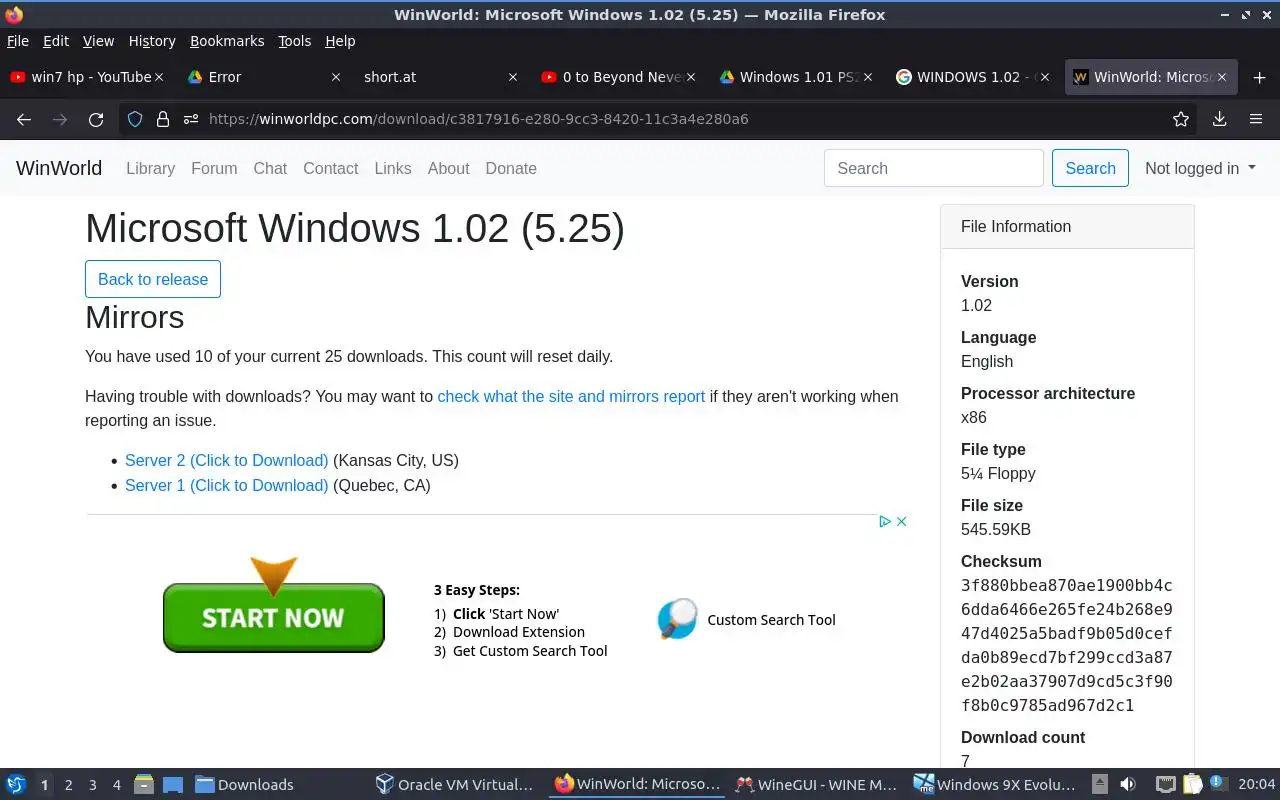Viewport: 1280px width, 800px height.
Task: Open the Firefox hamburger application menu
Action: pos(1256,119)
